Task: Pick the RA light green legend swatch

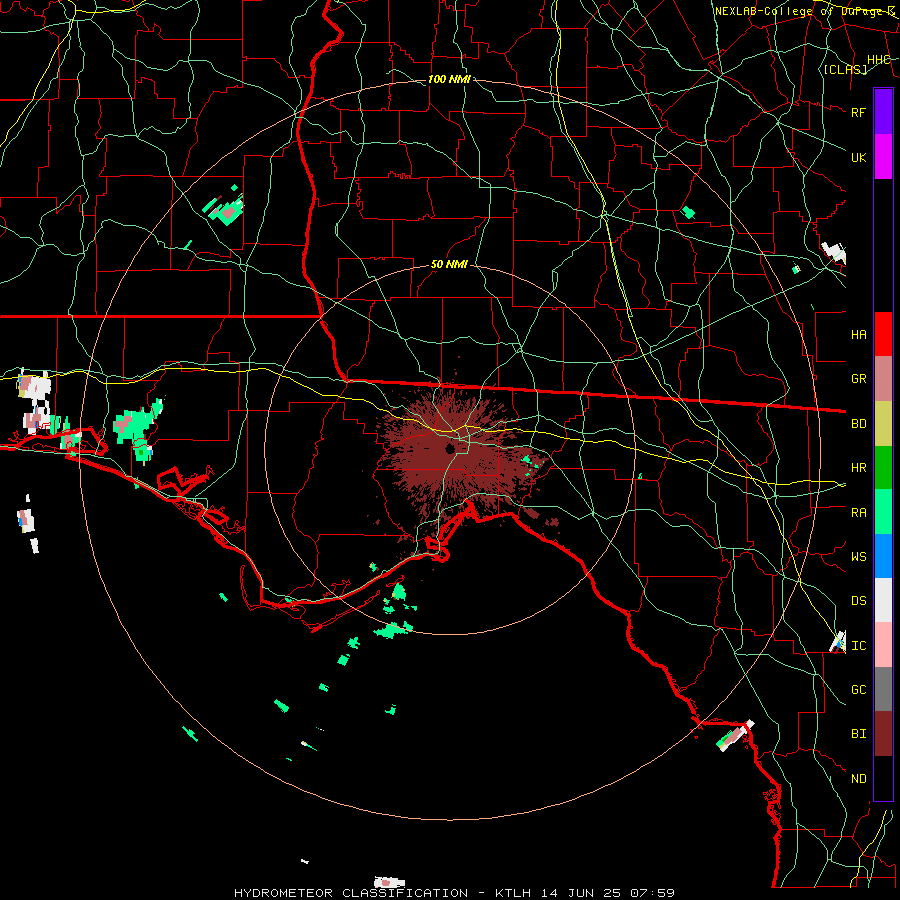Action: click(883, 512)
